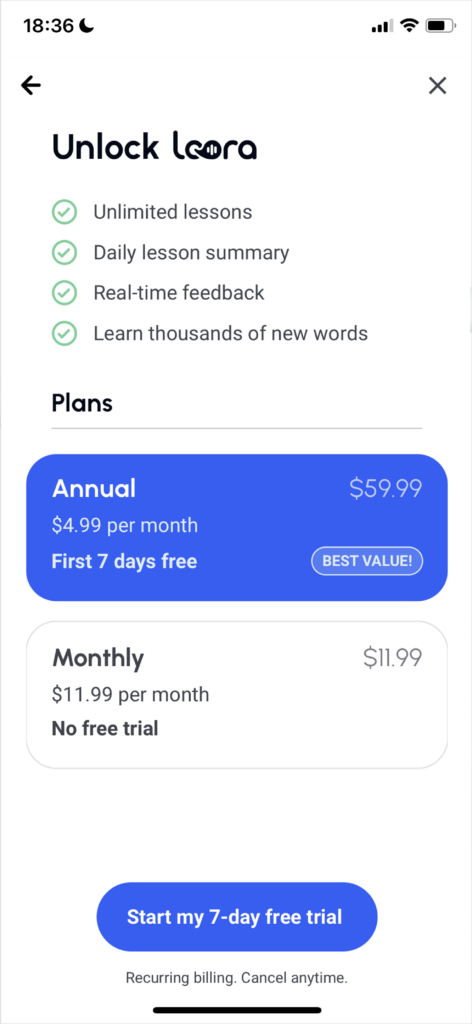Select the Annual plan card

237,527
